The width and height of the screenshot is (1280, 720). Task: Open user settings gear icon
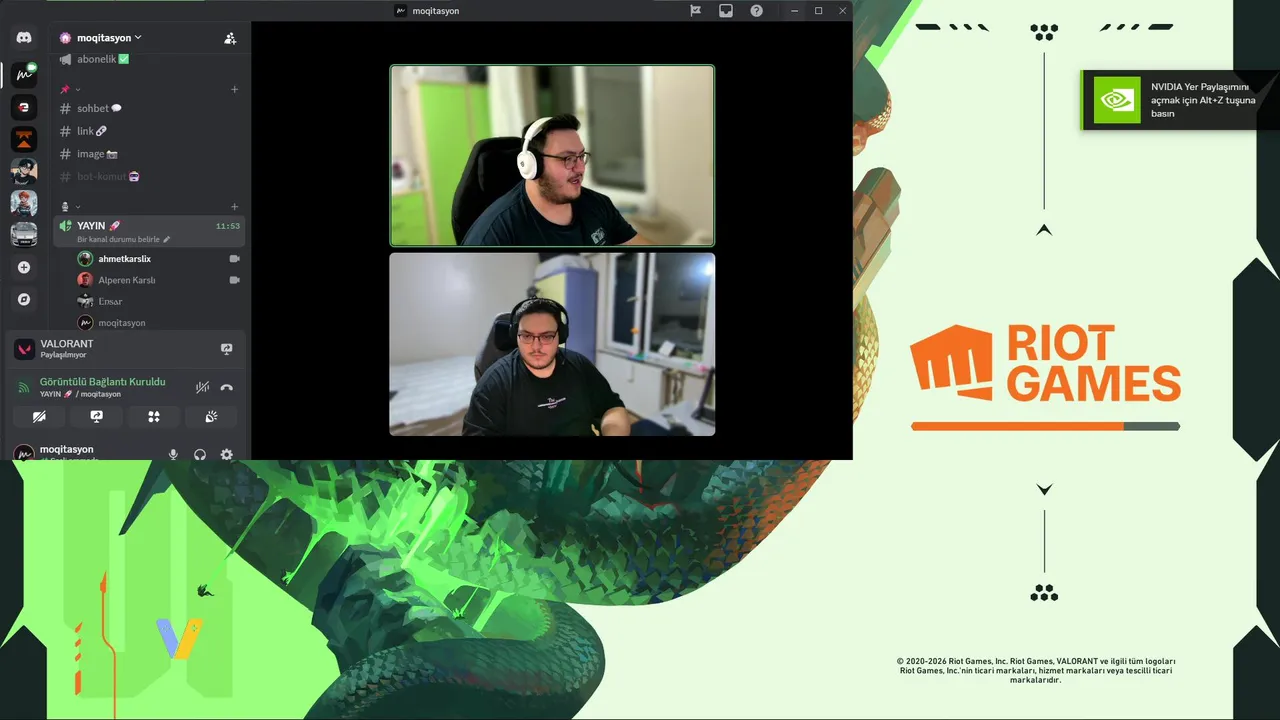(227, 454)
